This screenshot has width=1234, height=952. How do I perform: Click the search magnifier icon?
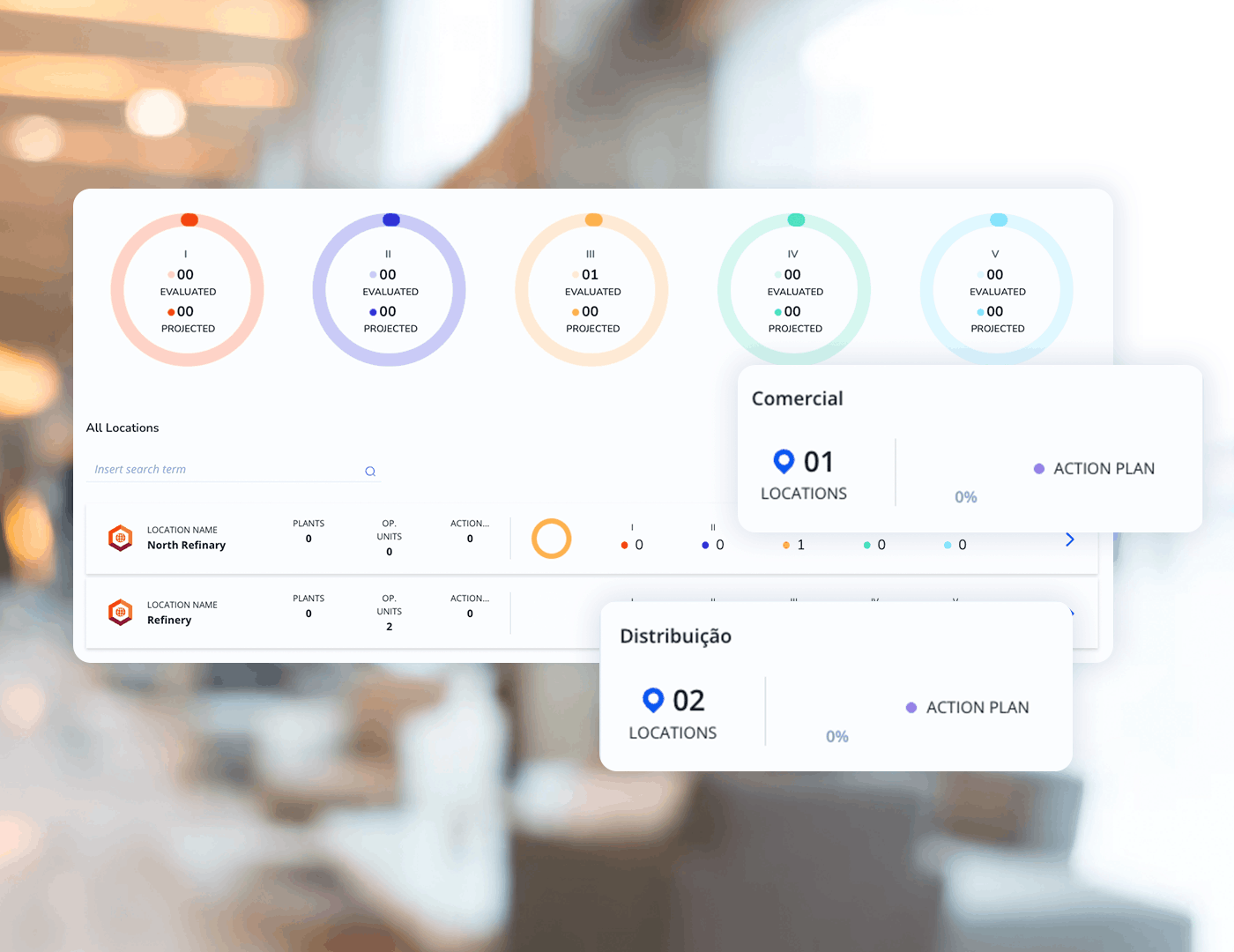coord(370,471)
